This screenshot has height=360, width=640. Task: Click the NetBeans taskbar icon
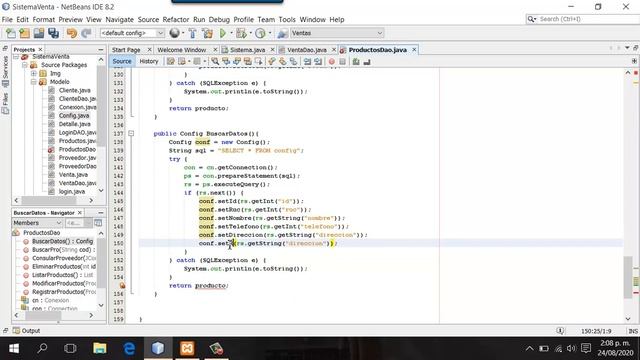(158, 348)
